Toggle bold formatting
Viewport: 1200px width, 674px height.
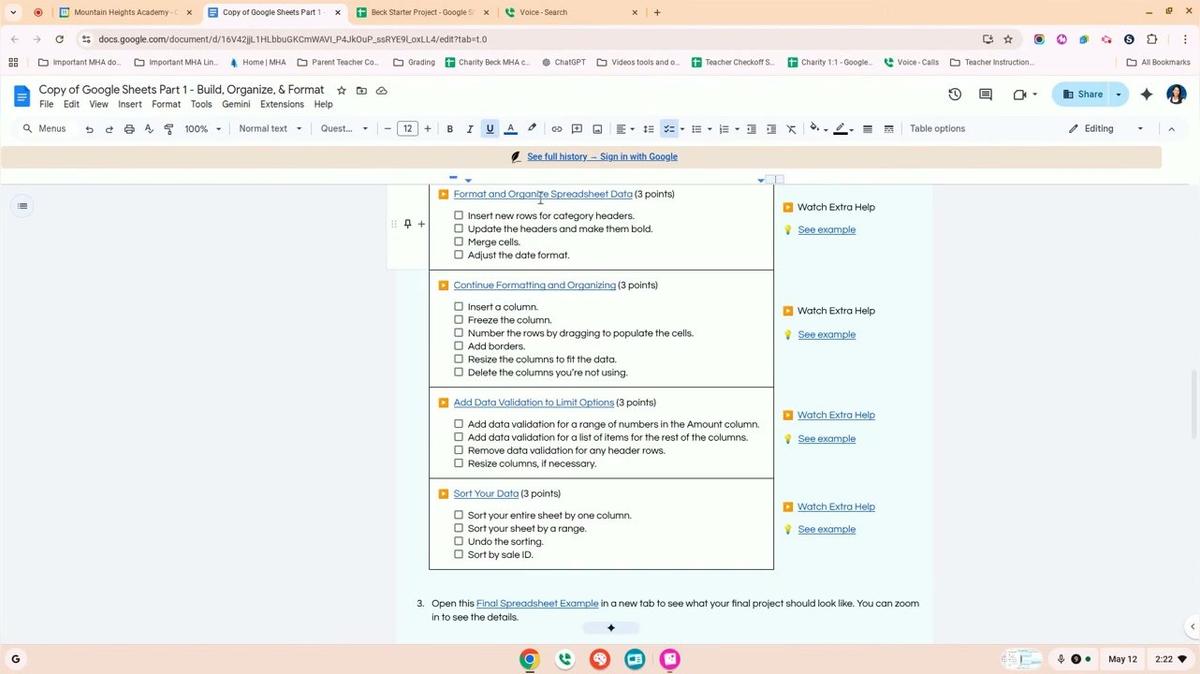point(450,129)
